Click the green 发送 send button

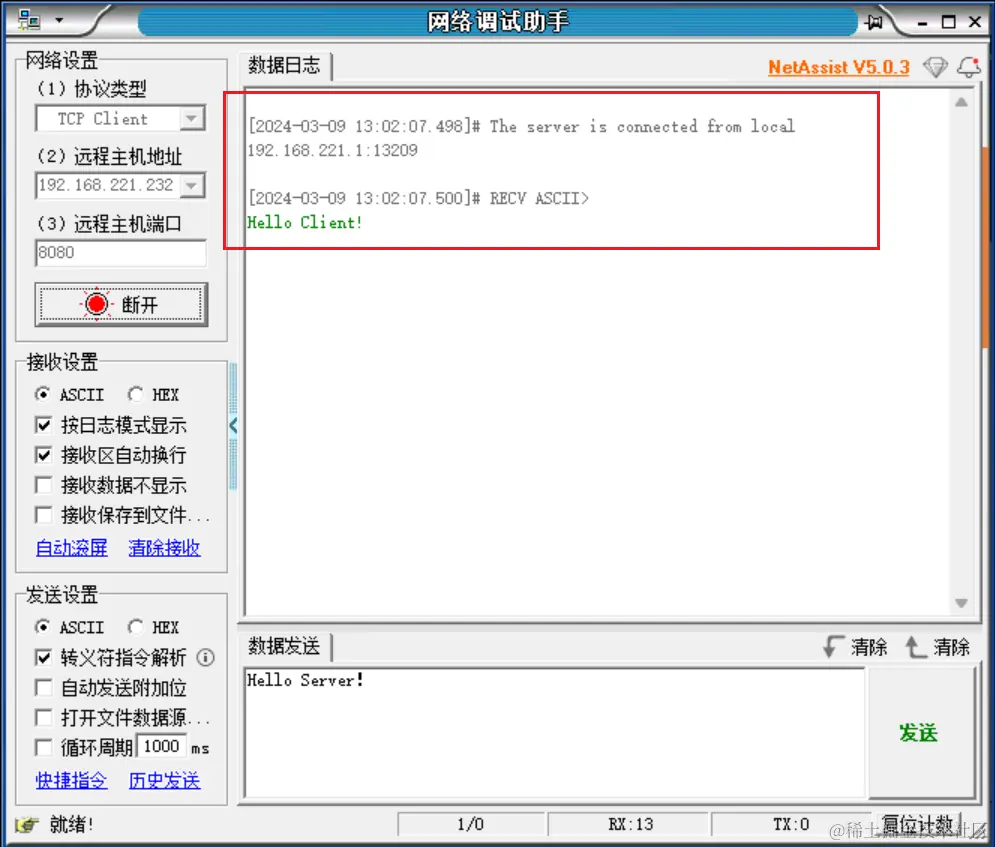click(920, 733)
